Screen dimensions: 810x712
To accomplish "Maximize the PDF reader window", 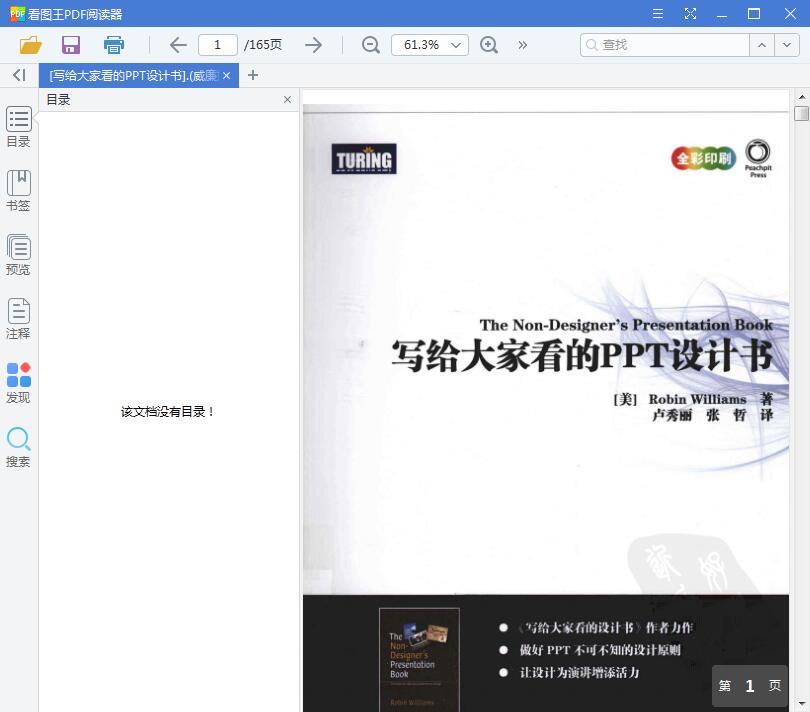I will [x=754, y=13].
